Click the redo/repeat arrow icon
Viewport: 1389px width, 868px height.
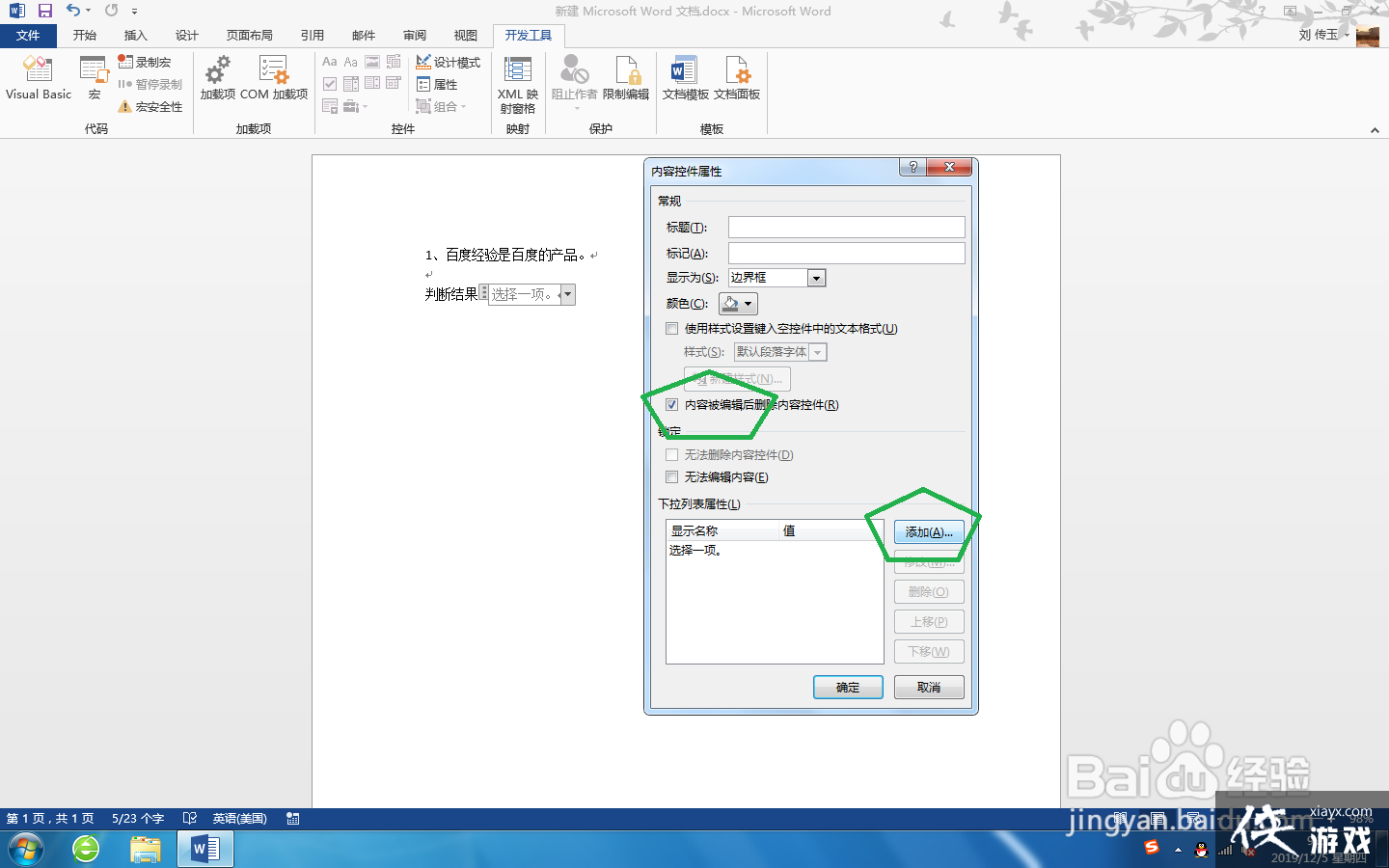click(112, 11)
